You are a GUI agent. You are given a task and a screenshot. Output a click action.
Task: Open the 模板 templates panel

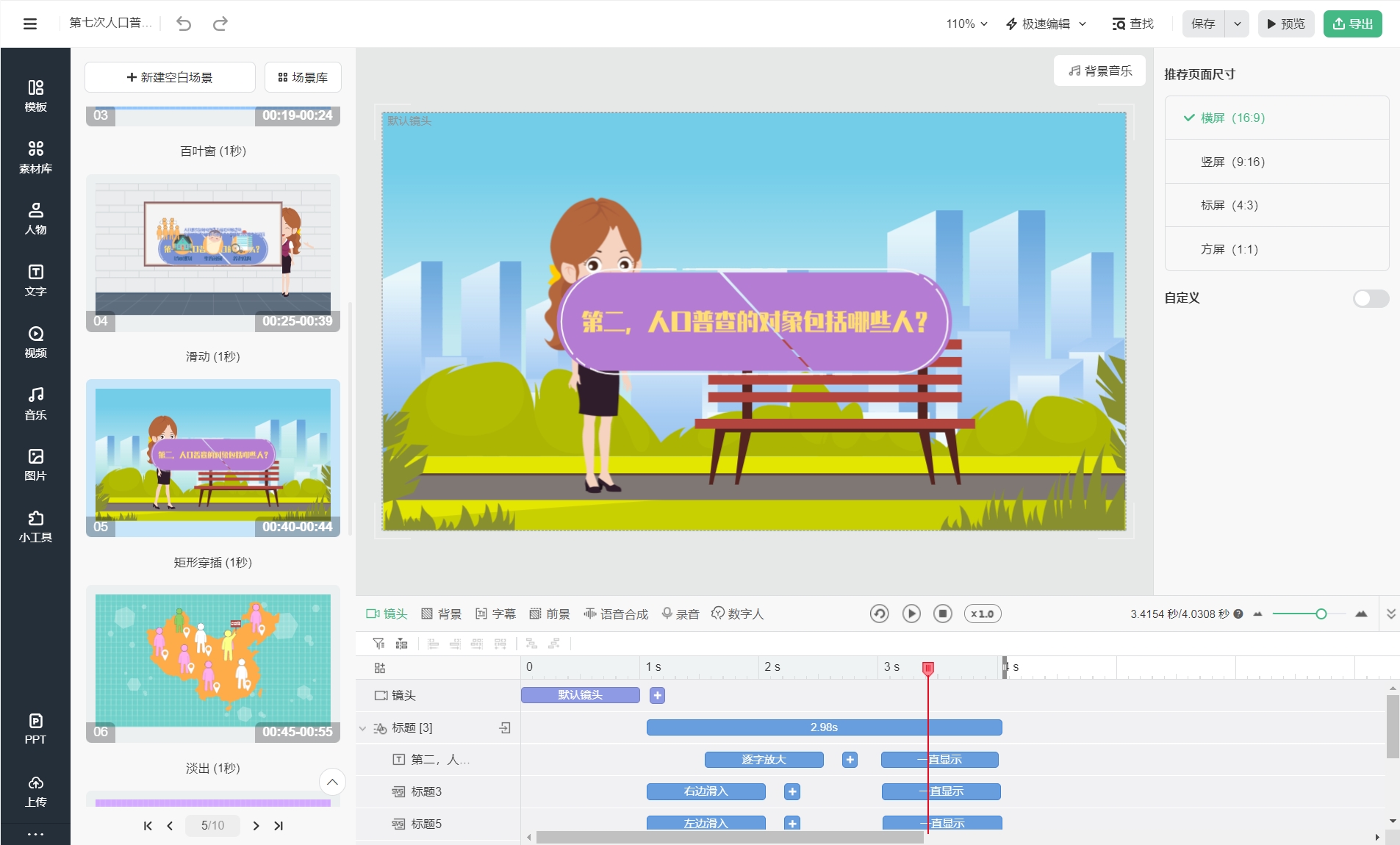click(x=35, y=96)
